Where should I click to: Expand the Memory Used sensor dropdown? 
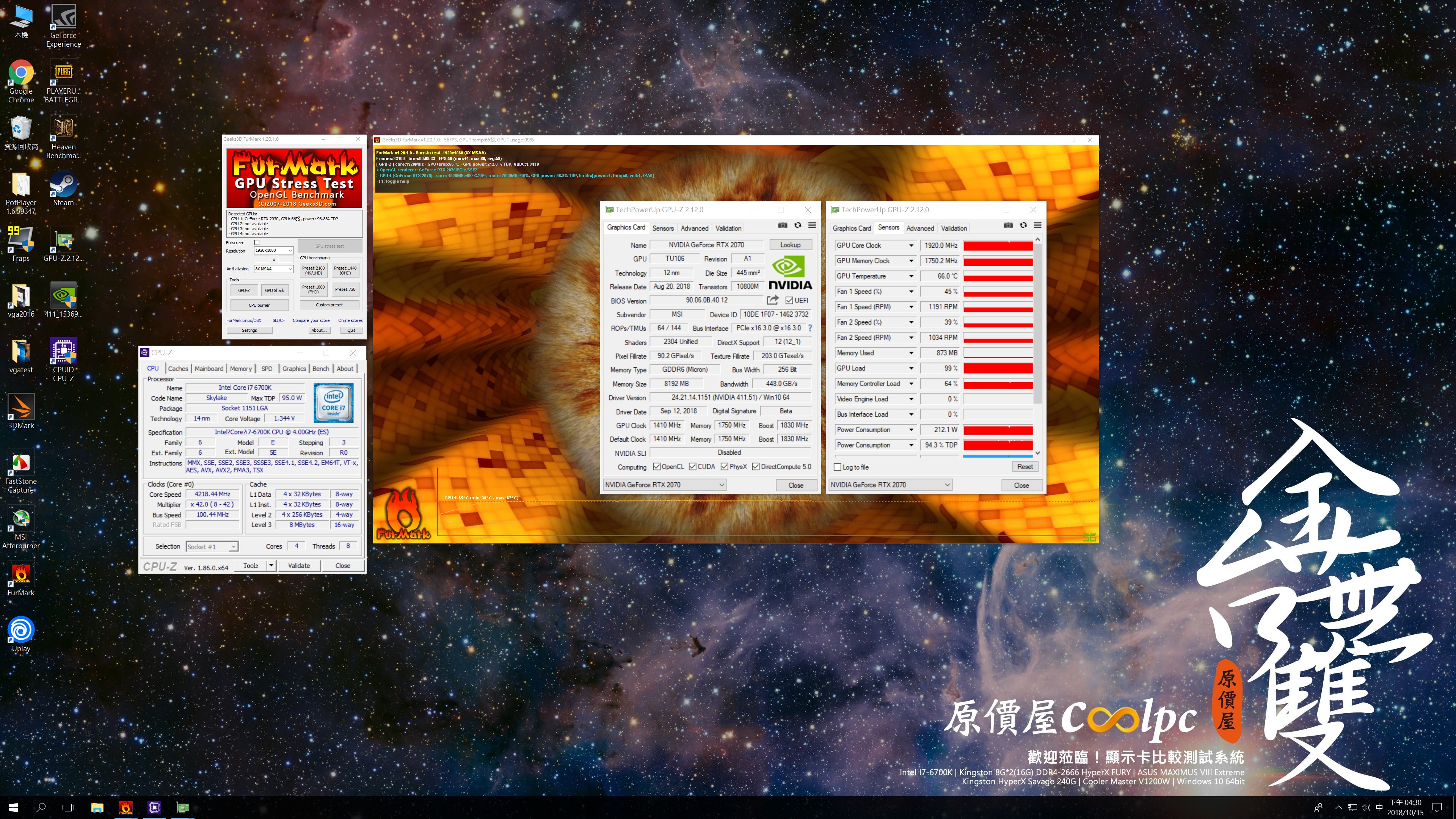point(911,353)
